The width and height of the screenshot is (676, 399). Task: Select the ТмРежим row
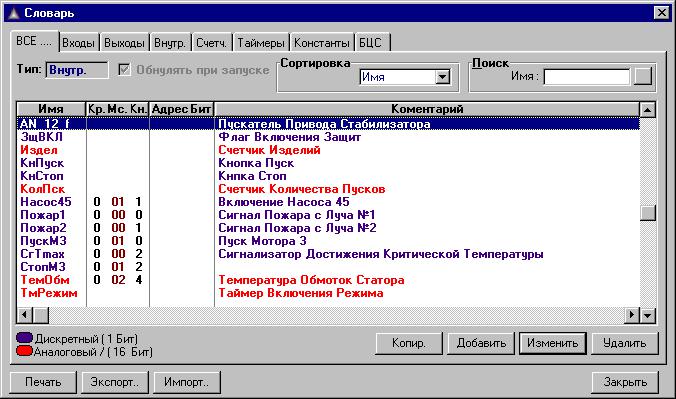(328, 293)
